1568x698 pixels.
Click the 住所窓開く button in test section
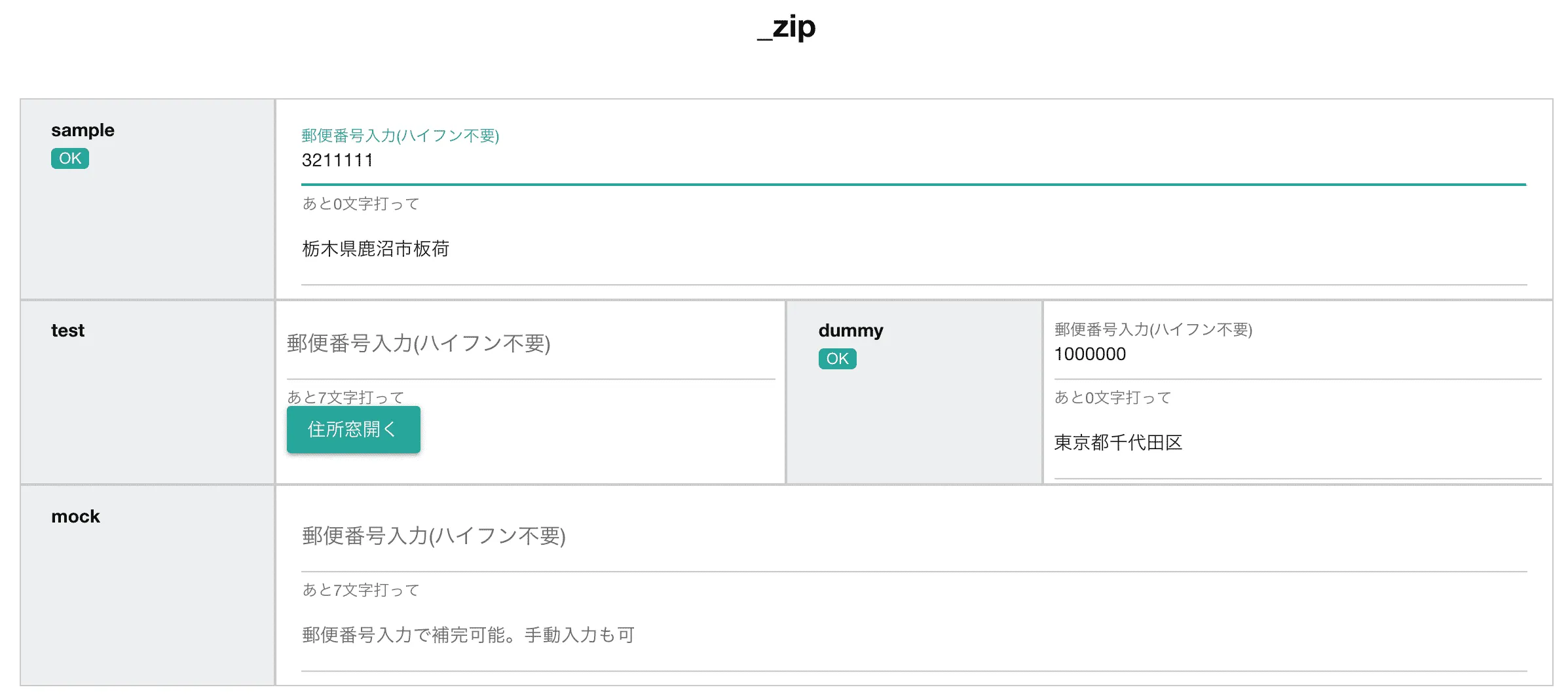pyautogui.click(x=353, y=429)
